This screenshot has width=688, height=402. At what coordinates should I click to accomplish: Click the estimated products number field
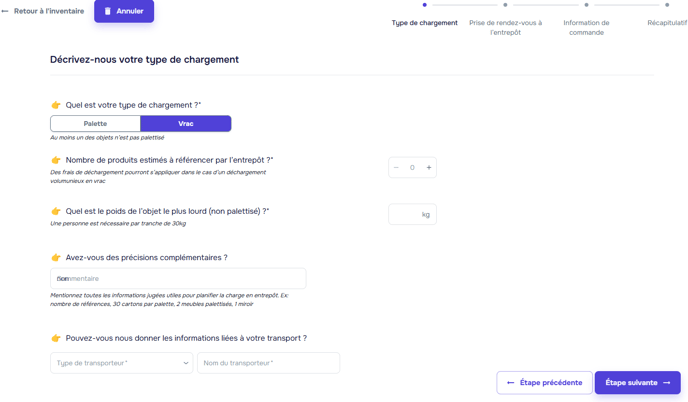pos(412,168)
